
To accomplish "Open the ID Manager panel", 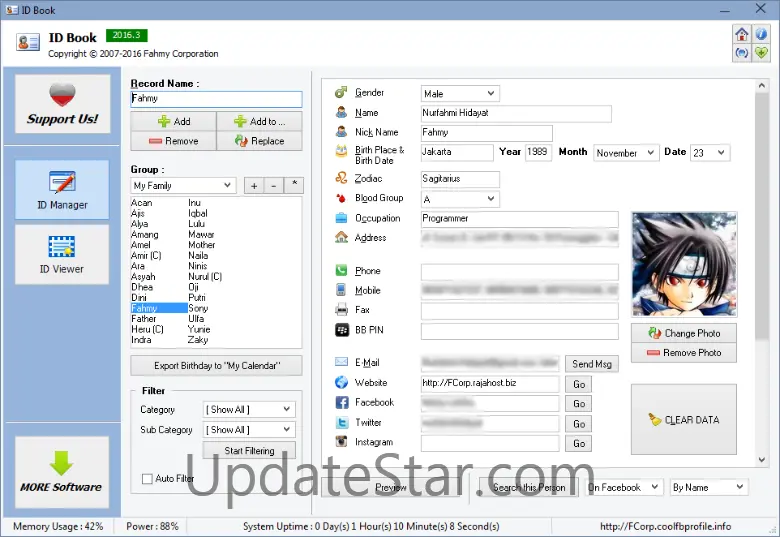I will 62,189.
